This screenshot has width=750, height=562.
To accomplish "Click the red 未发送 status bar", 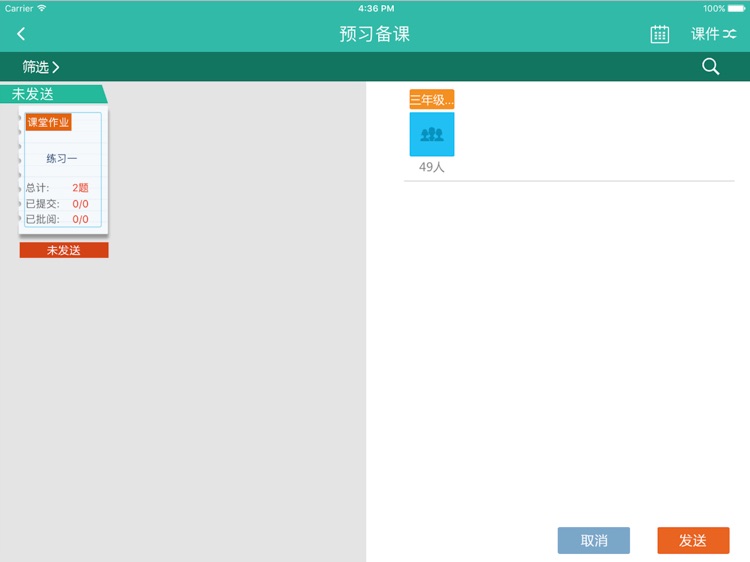I will 64,250.
